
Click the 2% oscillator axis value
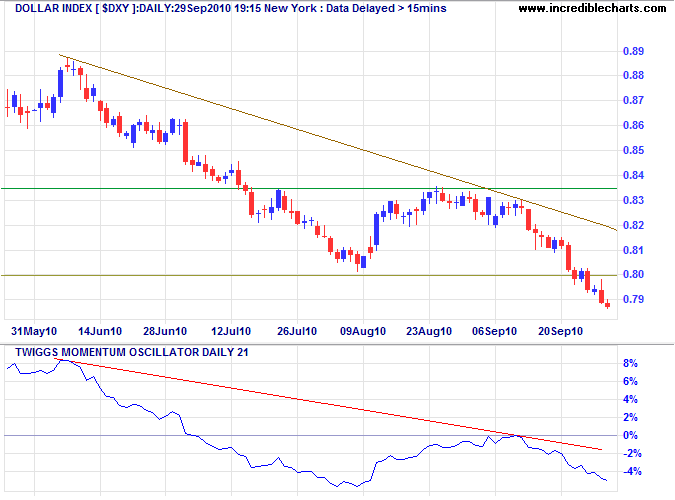(x=630, y=417)
